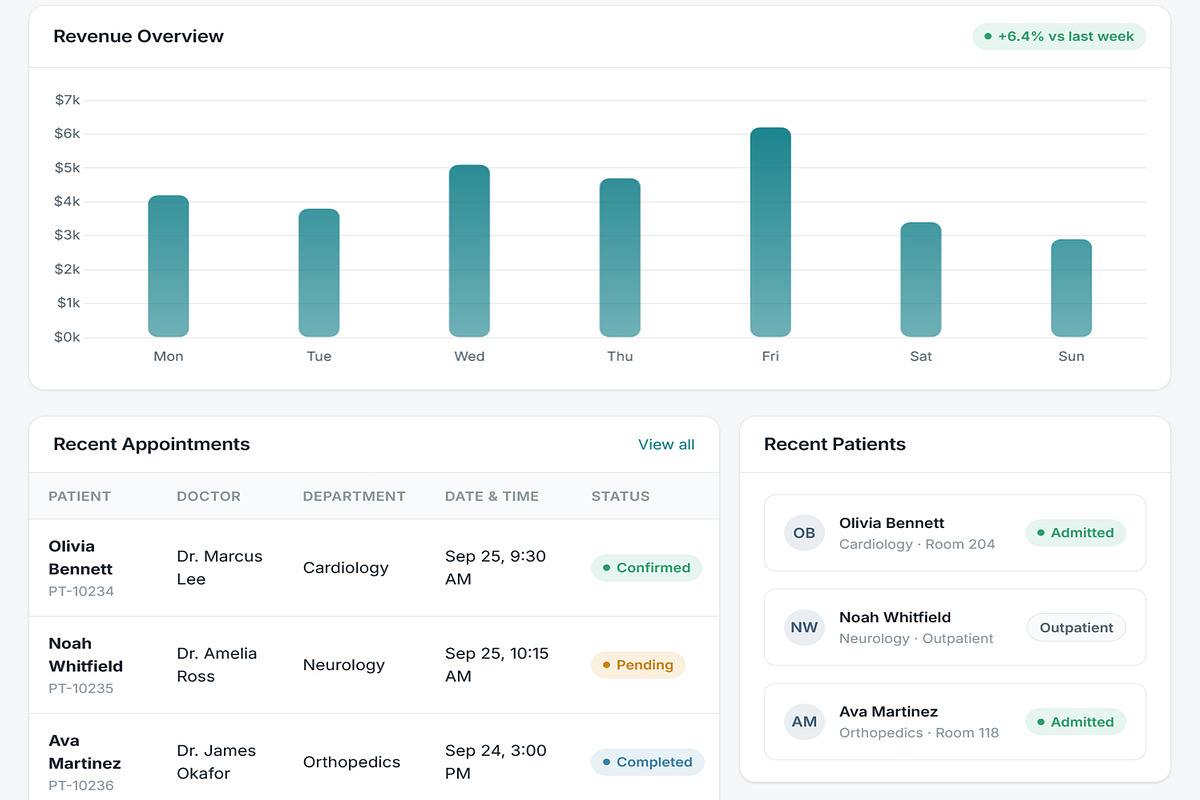
Task: Click the Saturday revenue bar
Action: pyautogui.click(x=921, y=280)
